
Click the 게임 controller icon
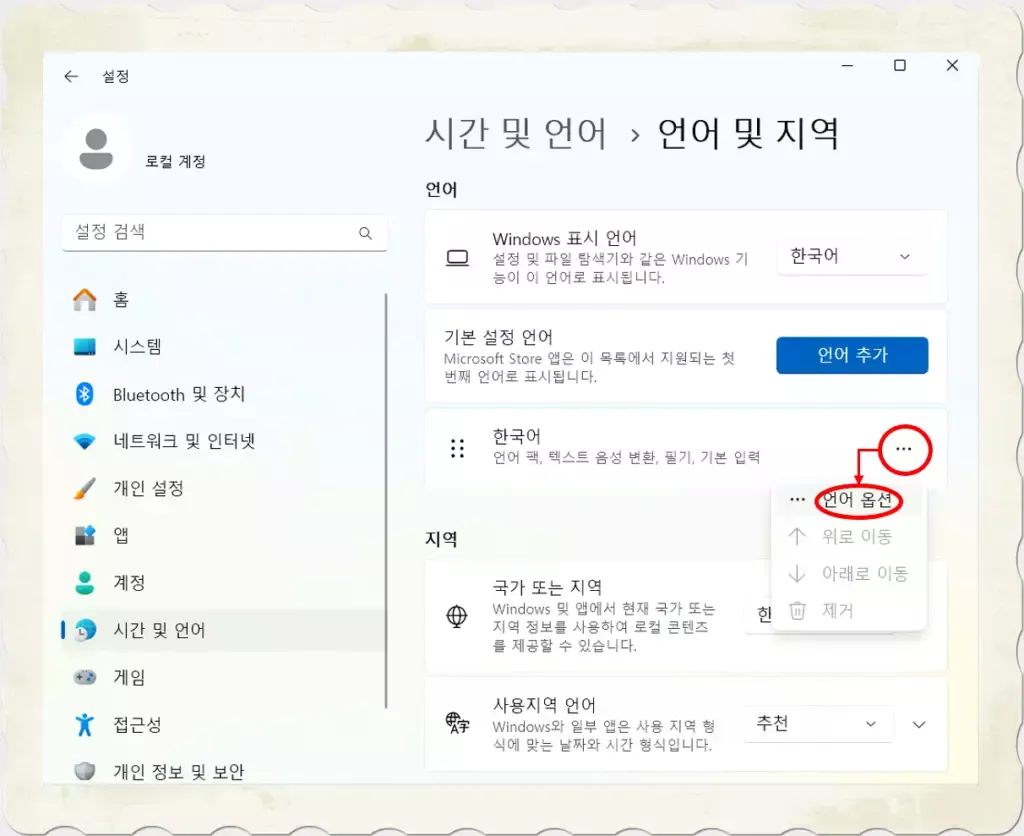[86, 677]
